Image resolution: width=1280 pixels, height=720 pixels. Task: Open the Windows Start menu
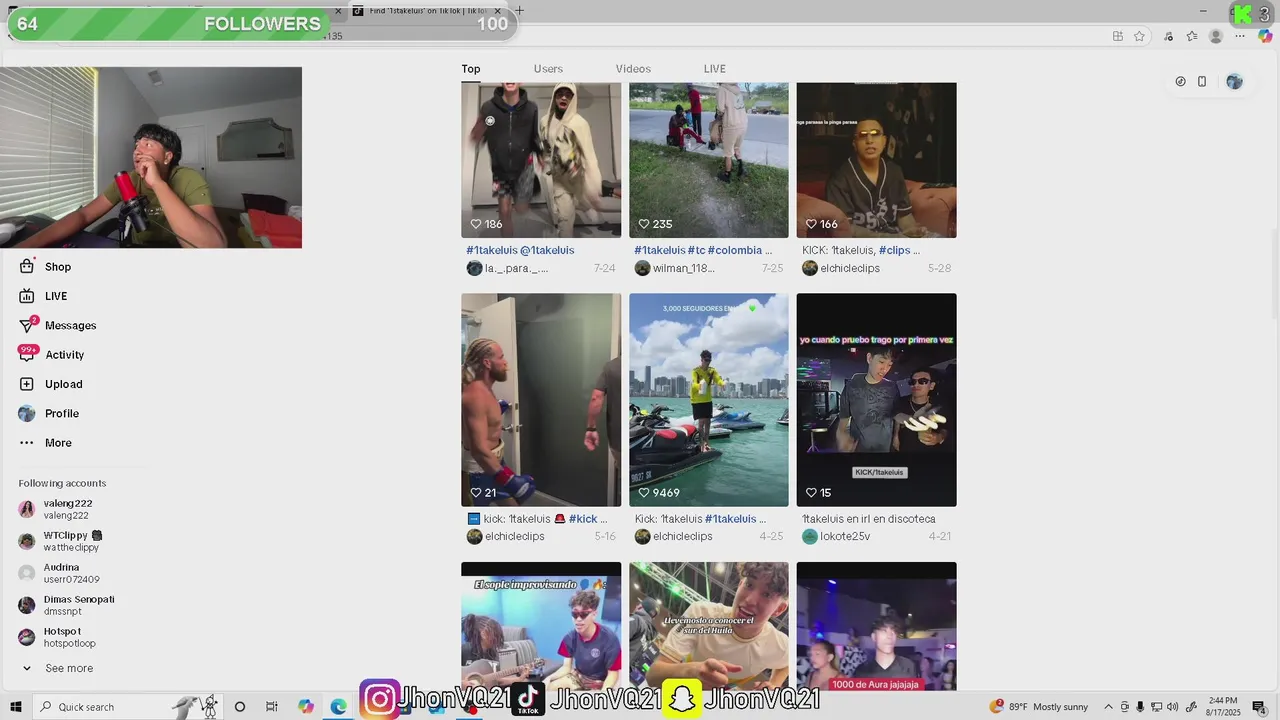coord(16,707)
